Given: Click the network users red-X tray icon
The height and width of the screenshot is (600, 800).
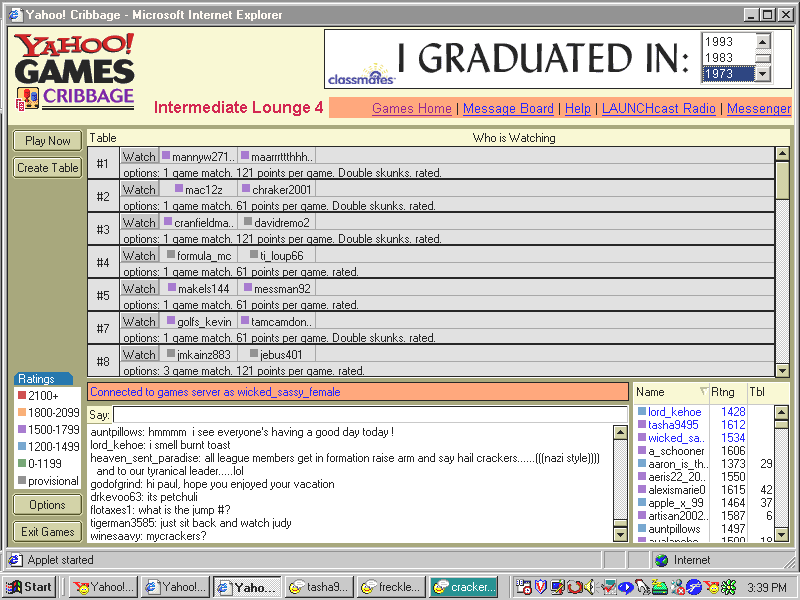Looking at the screenshot, I should pos(677,587).
